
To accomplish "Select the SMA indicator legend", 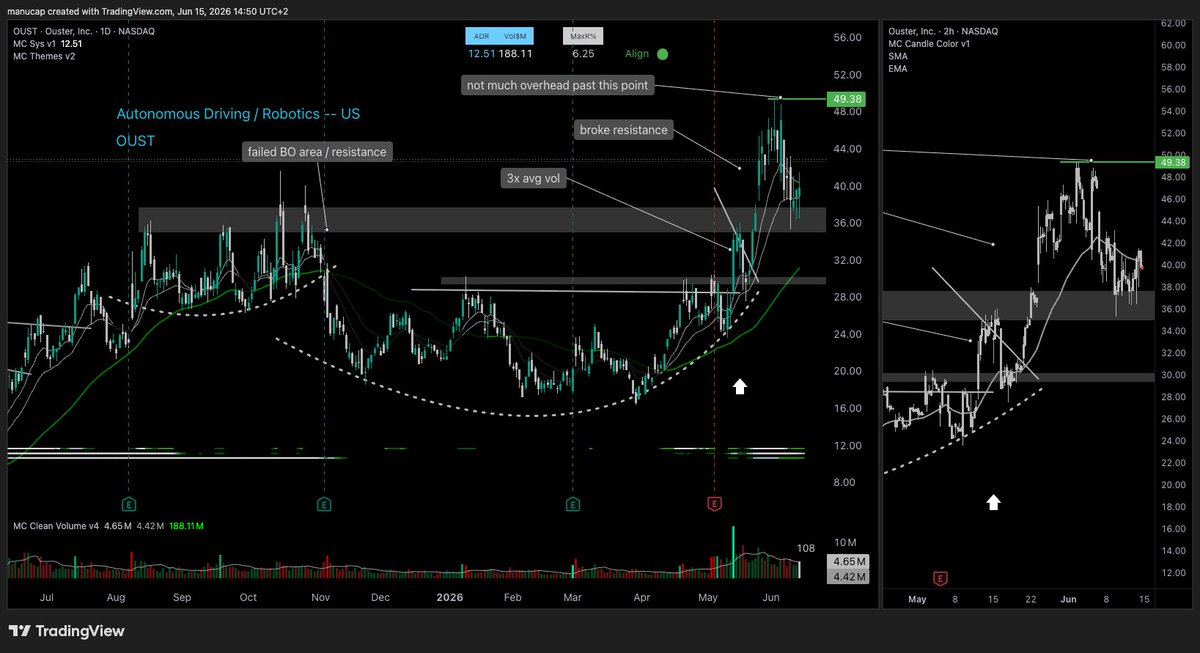I will (898, 56).
